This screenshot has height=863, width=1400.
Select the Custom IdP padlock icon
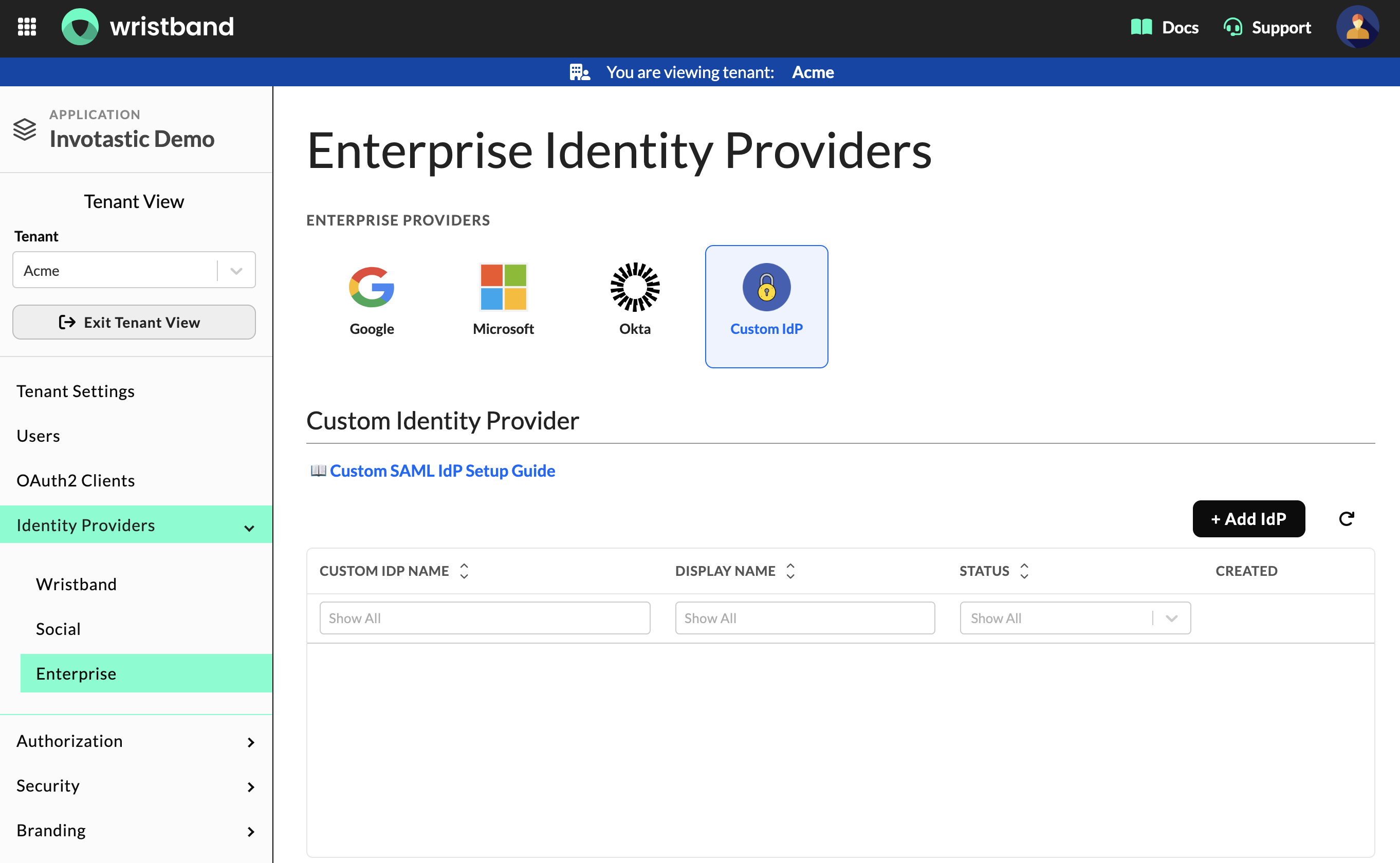tap(766, 287)
